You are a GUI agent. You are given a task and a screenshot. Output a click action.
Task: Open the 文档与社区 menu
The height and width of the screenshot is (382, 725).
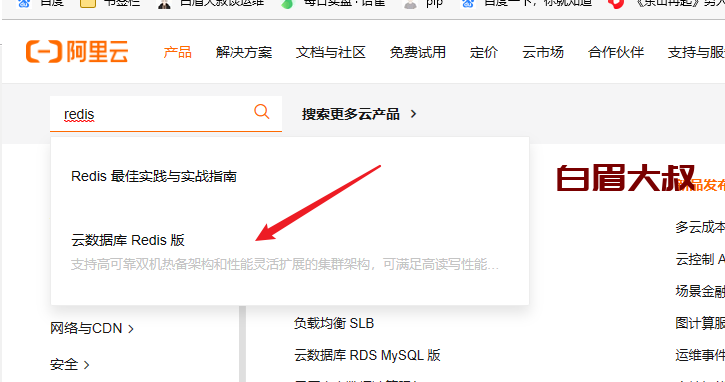tap(331, 52)
